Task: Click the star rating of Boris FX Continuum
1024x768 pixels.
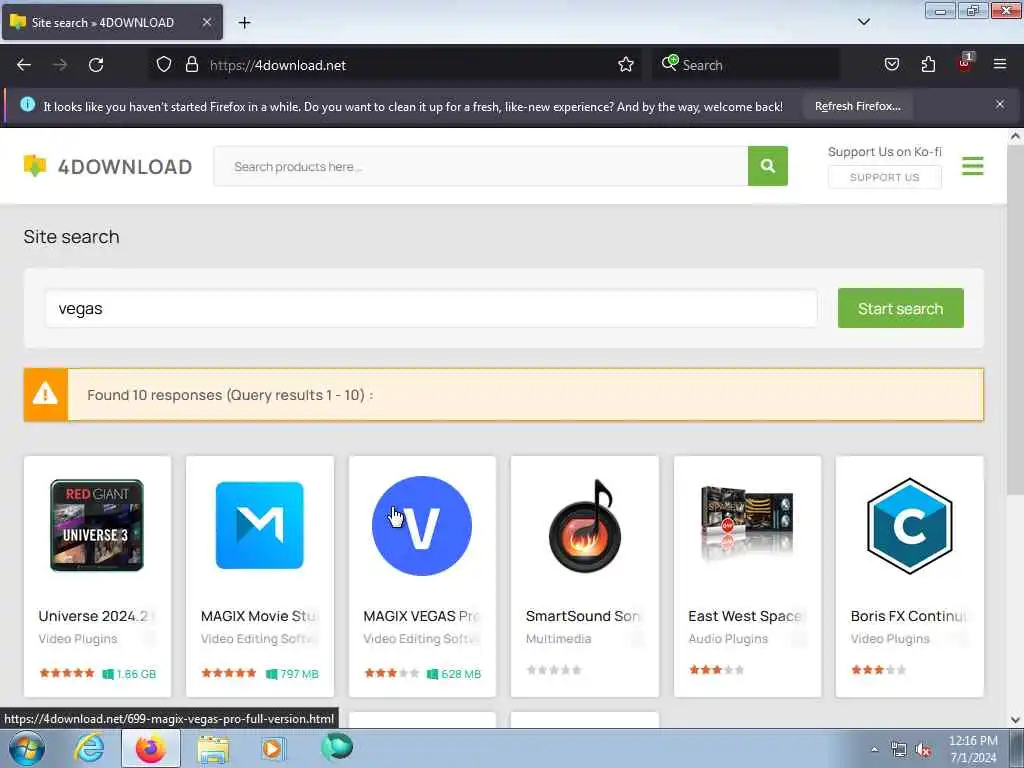Action: point(878,669)
